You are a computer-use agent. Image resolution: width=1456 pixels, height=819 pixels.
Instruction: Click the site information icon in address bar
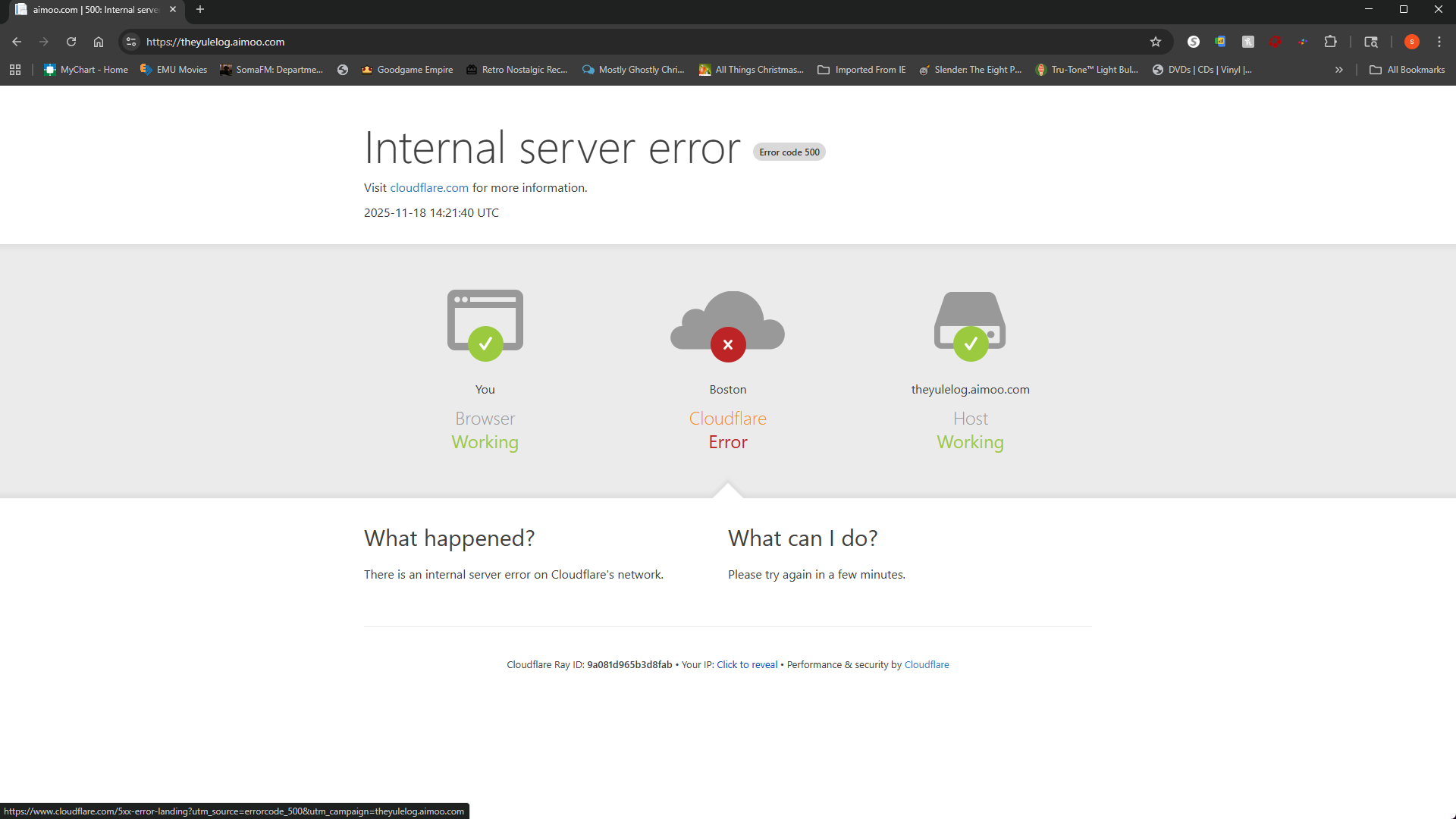click(131, 42)
